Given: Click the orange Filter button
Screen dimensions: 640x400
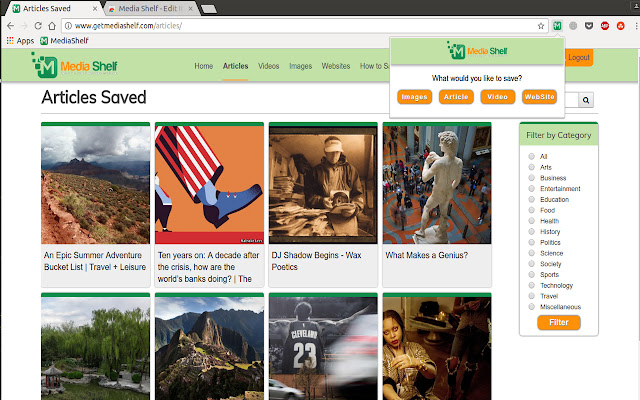Looking at the screenshot, I should pyautogui.click(x=559, y=322).
